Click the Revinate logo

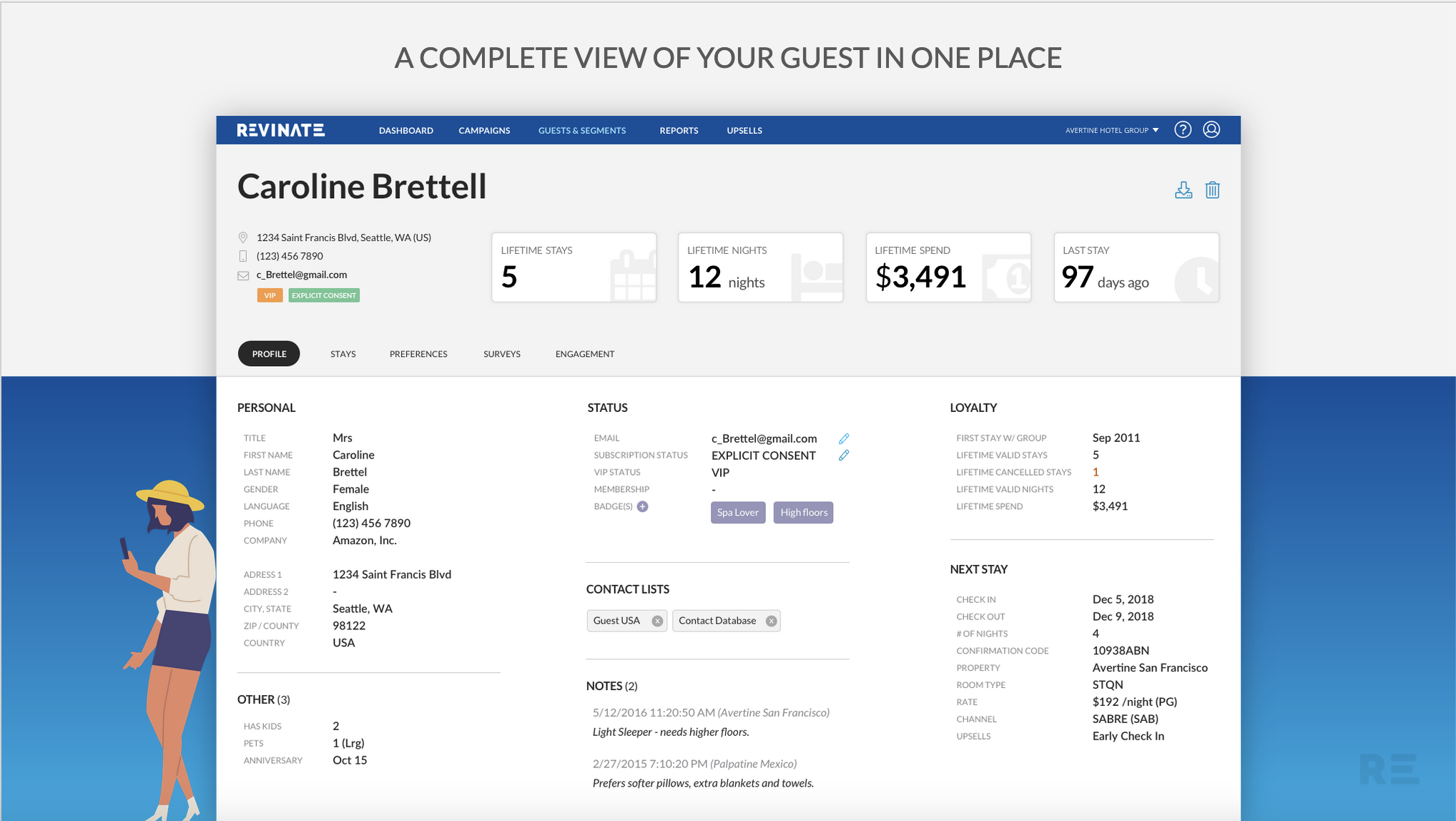(281, 130)
